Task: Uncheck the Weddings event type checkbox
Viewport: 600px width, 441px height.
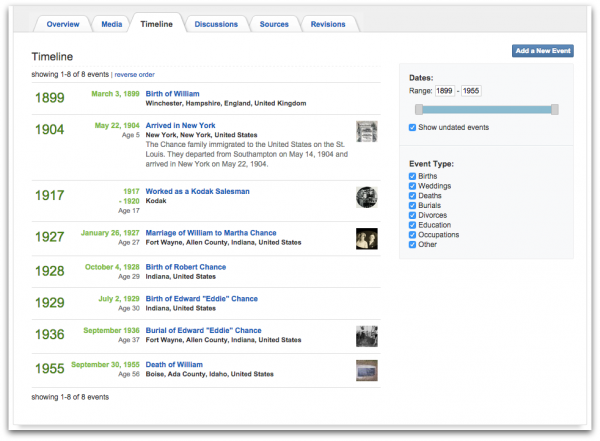Action: [x=412, y=186]
